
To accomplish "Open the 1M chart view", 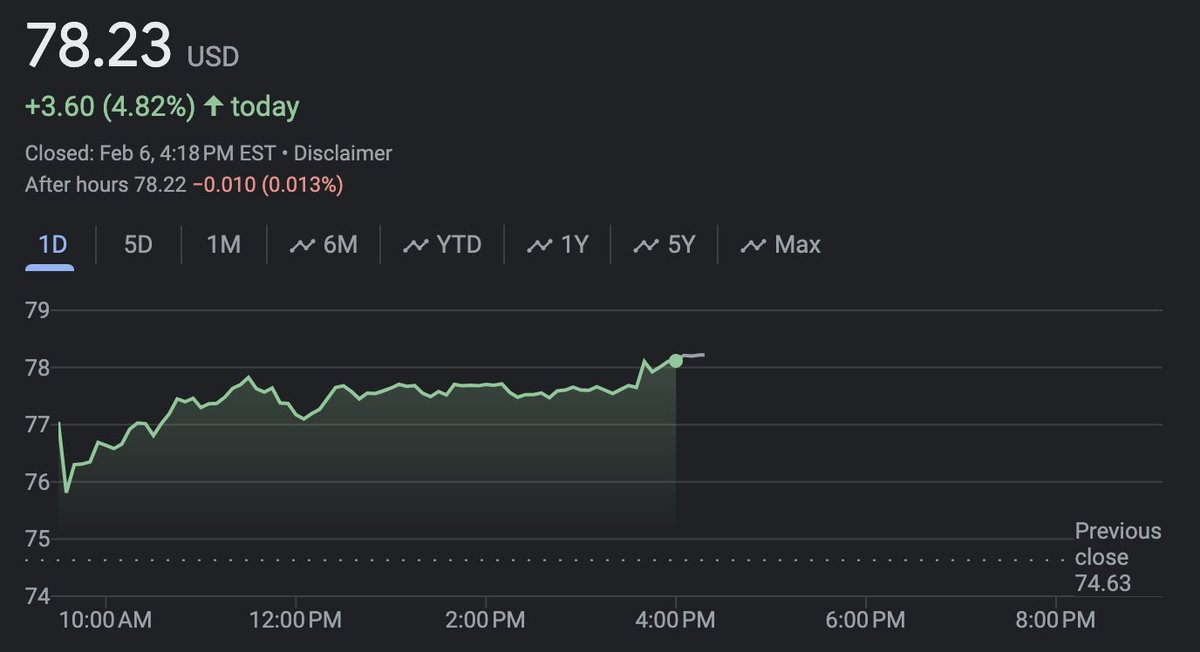I will 222,243.
